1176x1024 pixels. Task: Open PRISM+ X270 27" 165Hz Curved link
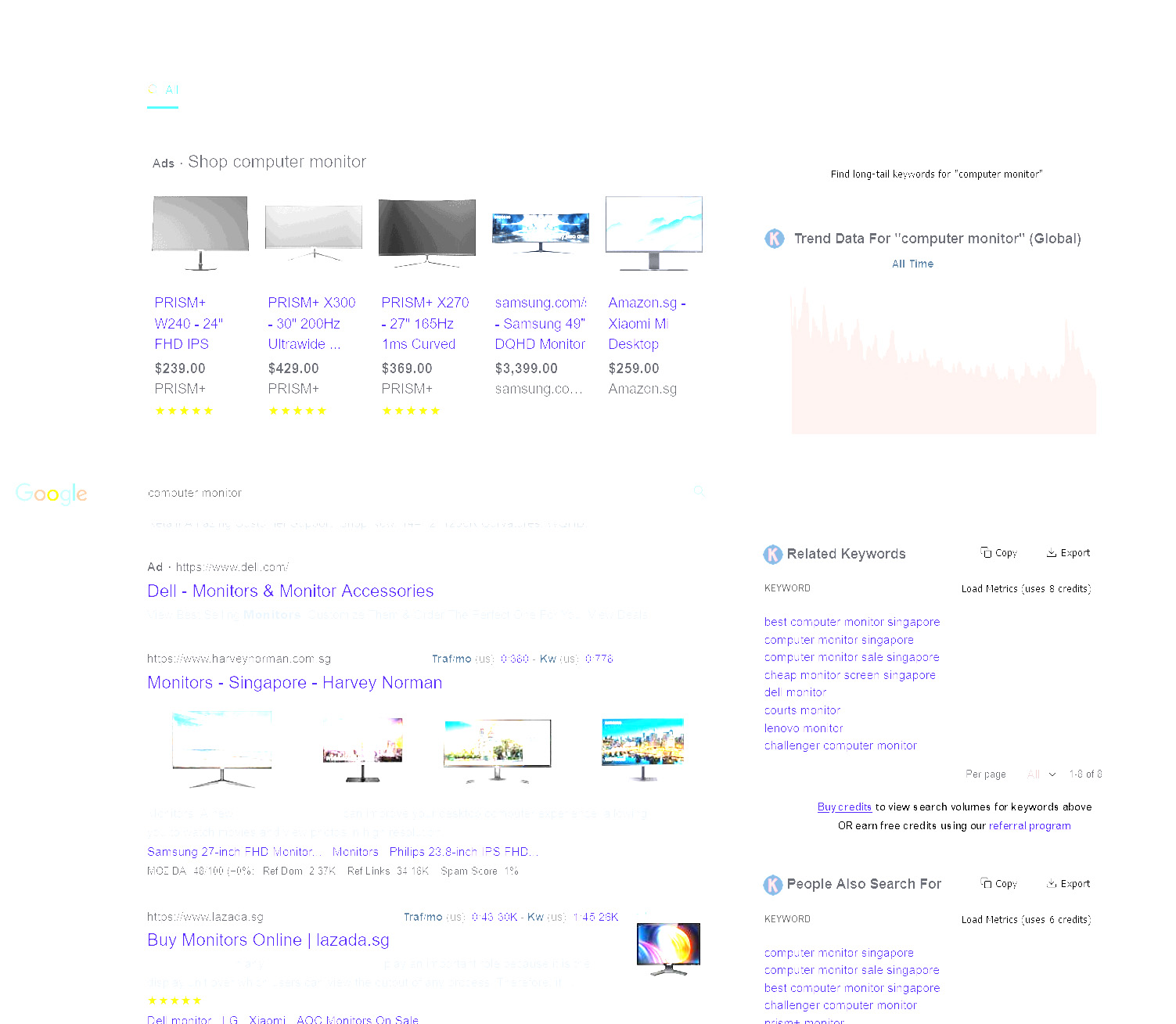coord(425,323)
